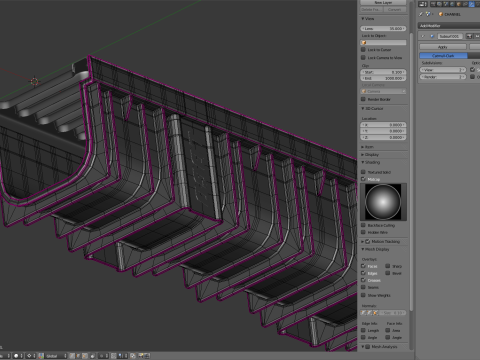Click the New Layer button
Screen dimensions: 480x360
click(x=383, y=3)
